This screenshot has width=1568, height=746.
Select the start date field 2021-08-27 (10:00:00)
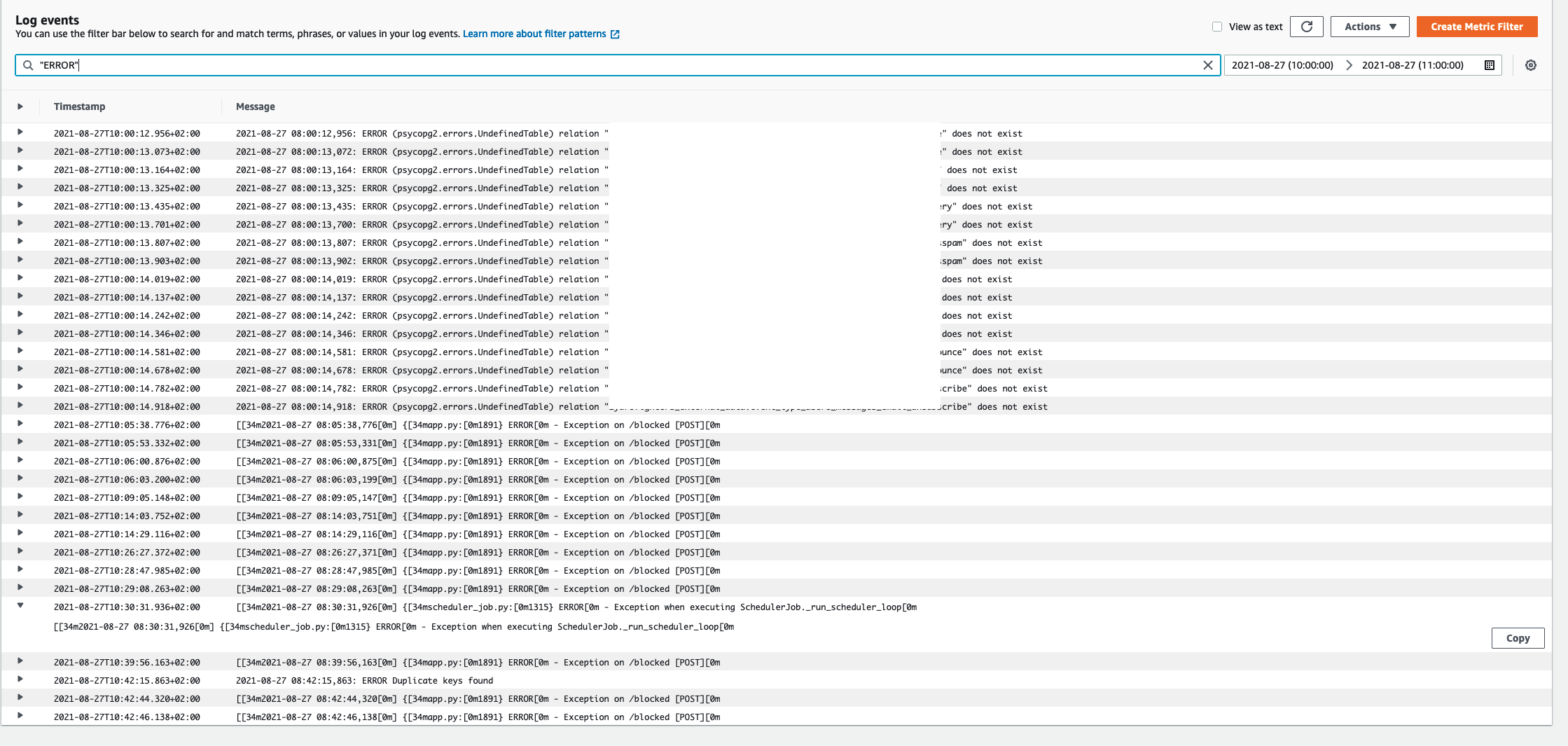click(1282, 65)
